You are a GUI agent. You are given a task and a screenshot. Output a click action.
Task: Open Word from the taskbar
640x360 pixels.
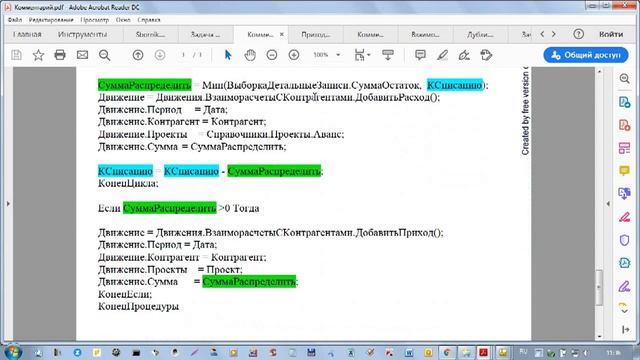409,352
